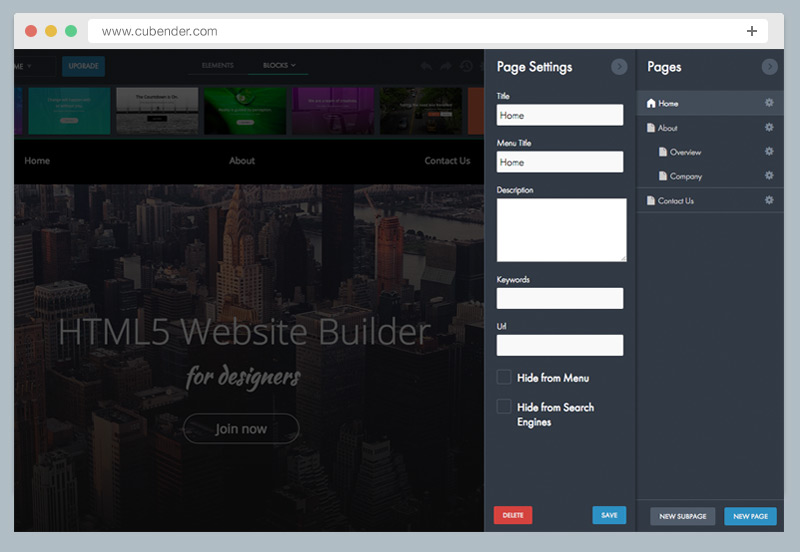
Task: Click the undo arrow icon
Action: pyautogui.click(x=426, y=66)
